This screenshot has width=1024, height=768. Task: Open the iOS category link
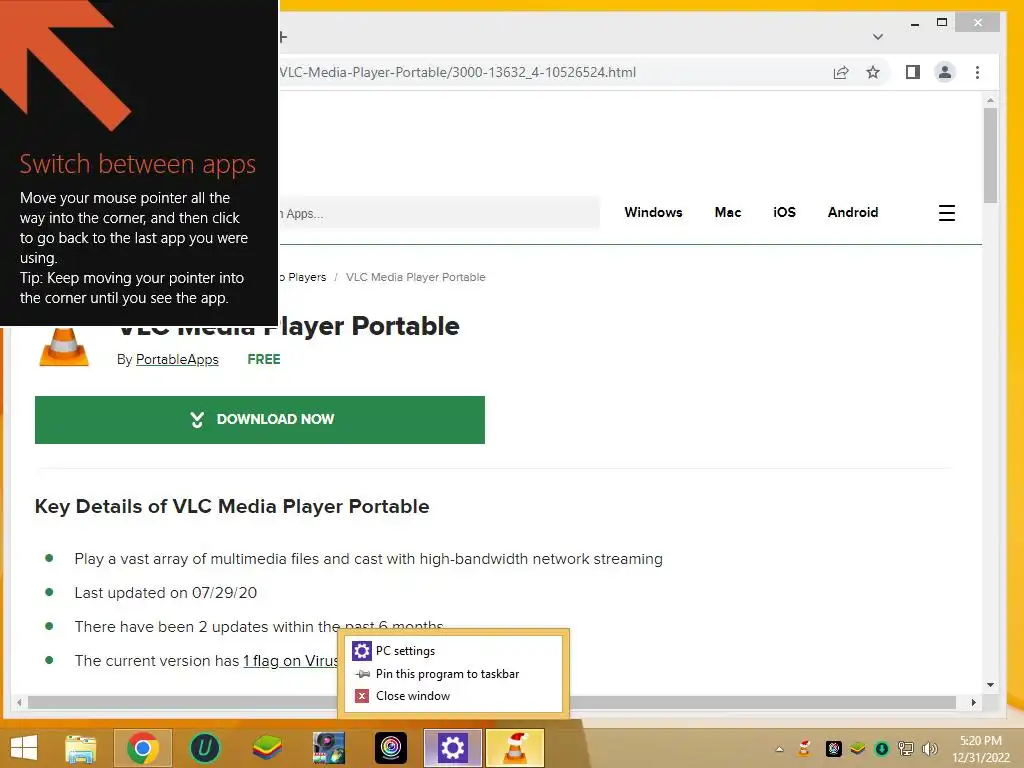point(784,212)
